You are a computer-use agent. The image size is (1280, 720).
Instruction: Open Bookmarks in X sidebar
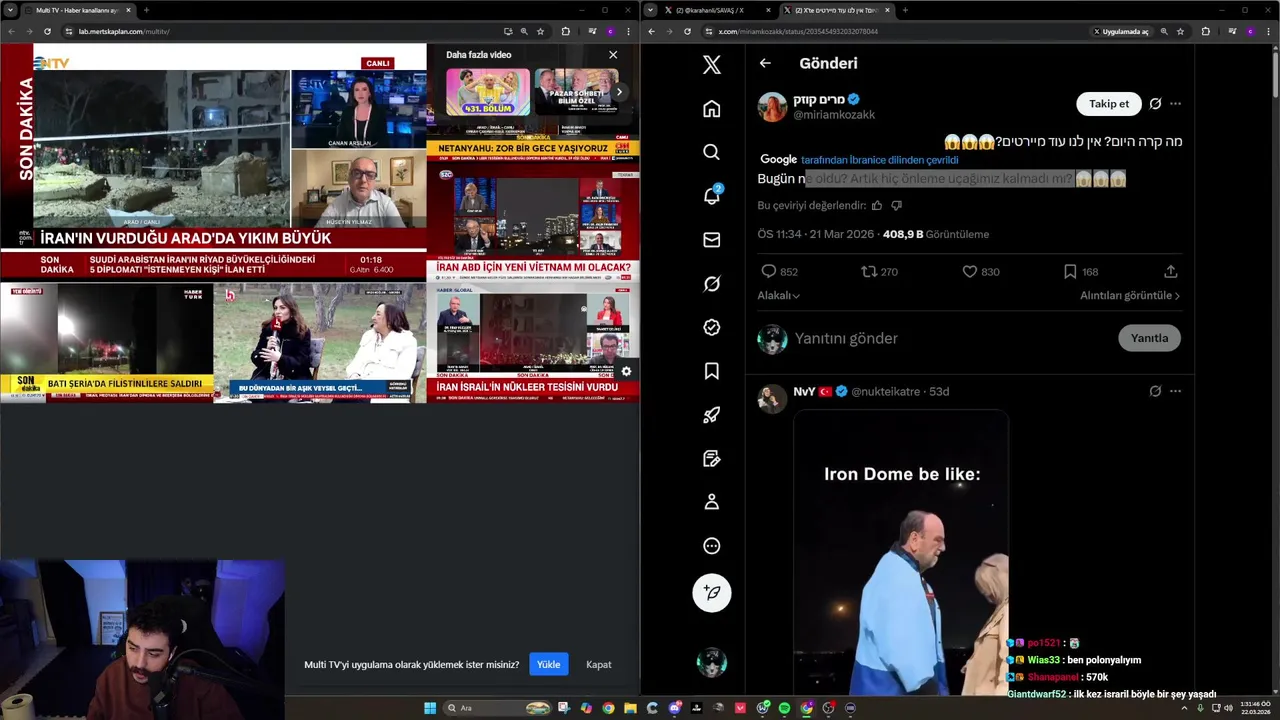coord(711,371)
